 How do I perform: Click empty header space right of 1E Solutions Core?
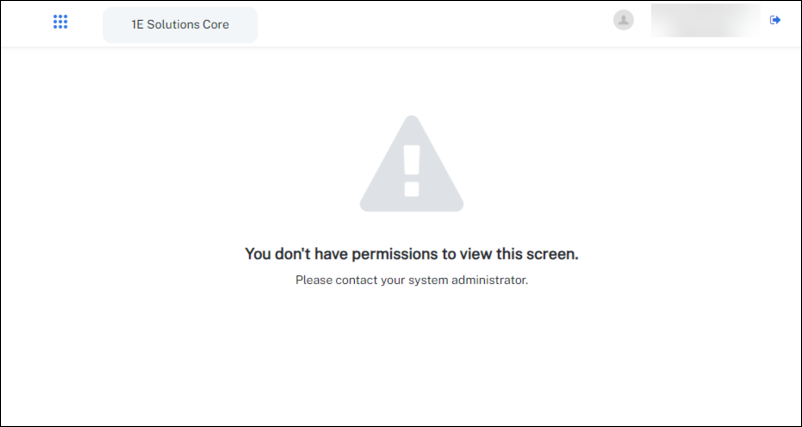pos(430,24)
